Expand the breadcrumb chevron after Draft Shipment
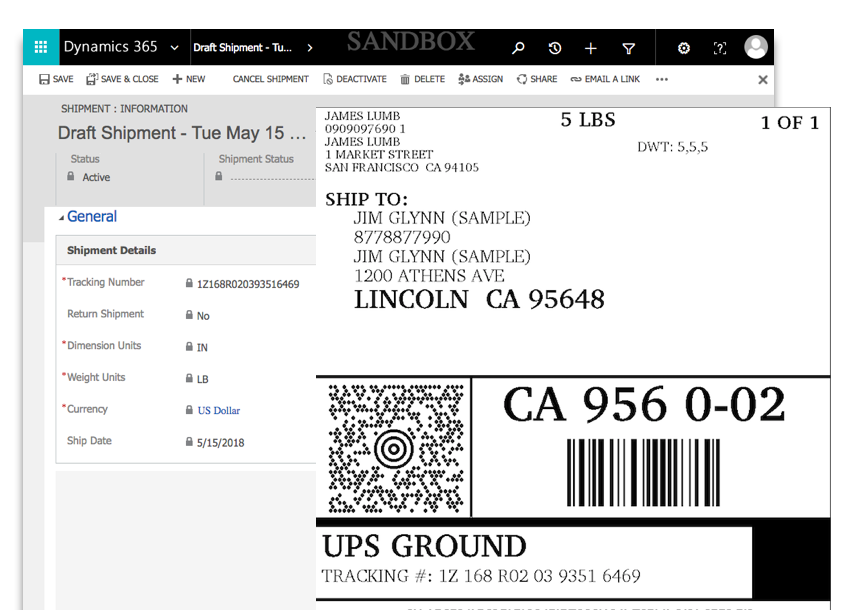Screen dimensions: 857x610 point(310,48)
